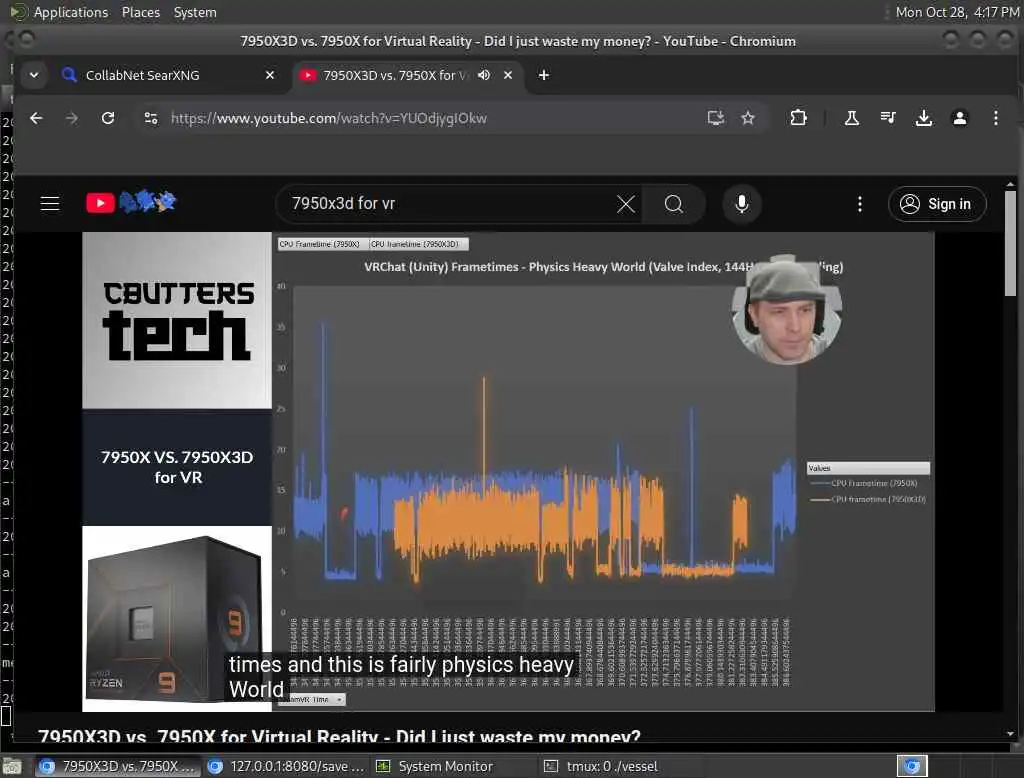Go back to the previous page

pos(36,118)
